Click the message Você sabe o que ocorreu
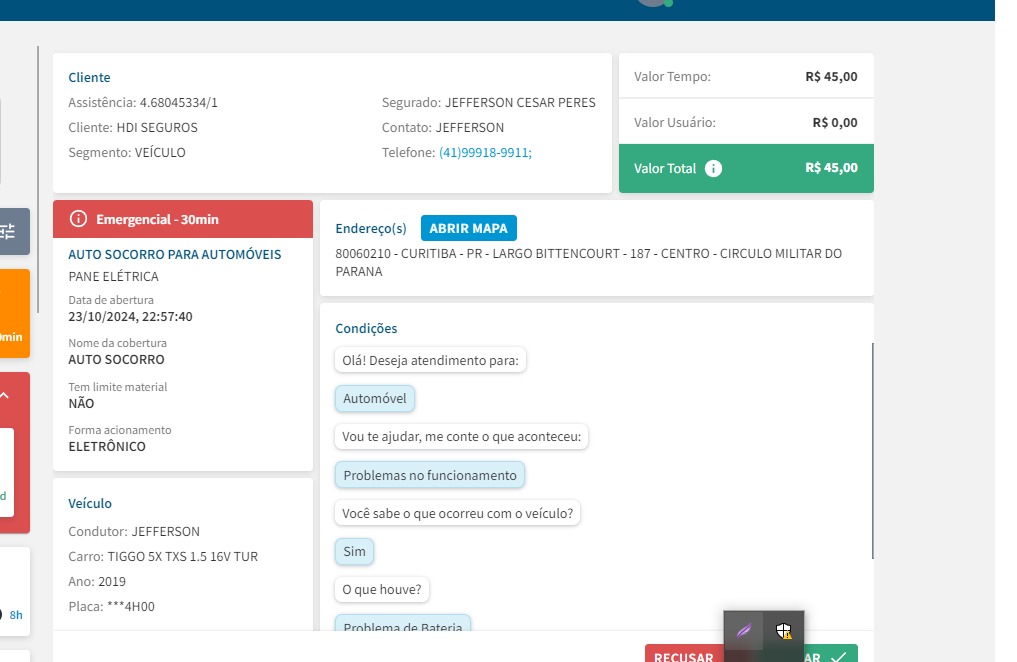The image size is (1017, 662). [458, 514]
